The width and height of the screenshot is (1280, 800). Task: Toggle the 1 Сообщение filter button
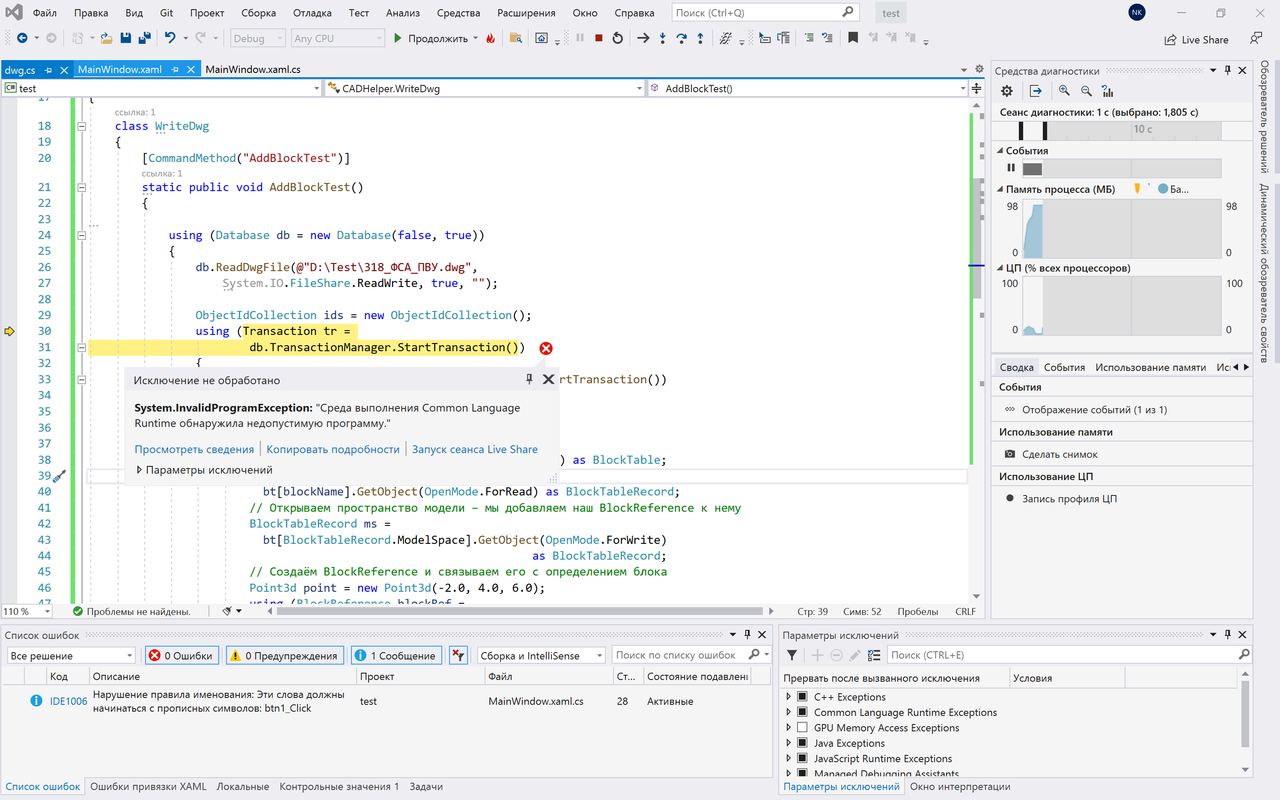pyautogui.click(x=396, y=655)
